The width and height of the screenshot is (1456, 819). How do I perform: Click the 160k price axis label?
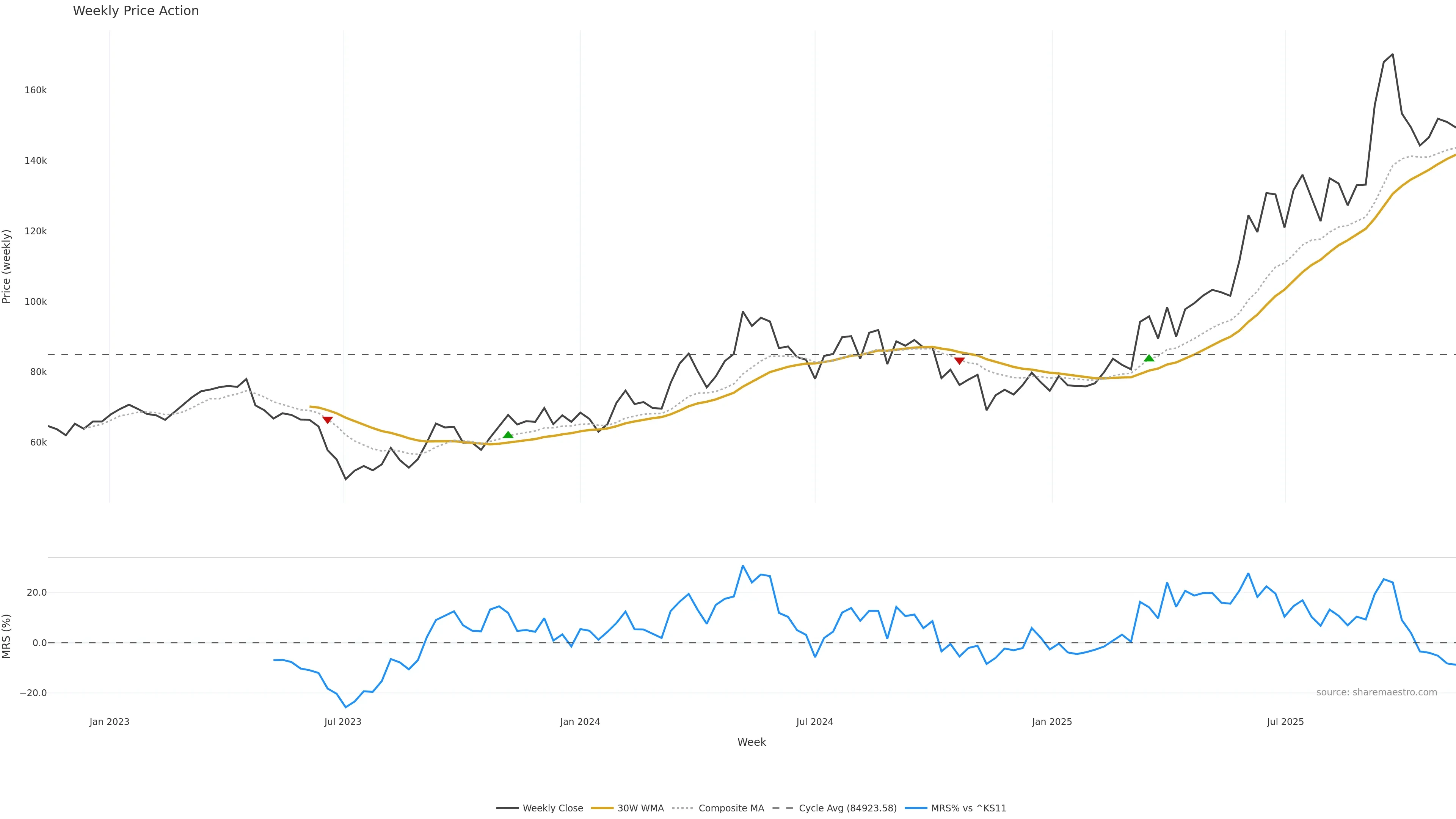pos(35,91)
